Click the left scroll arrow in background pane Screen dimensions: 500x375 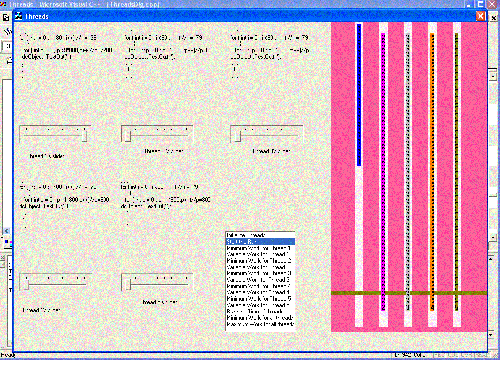7,231
